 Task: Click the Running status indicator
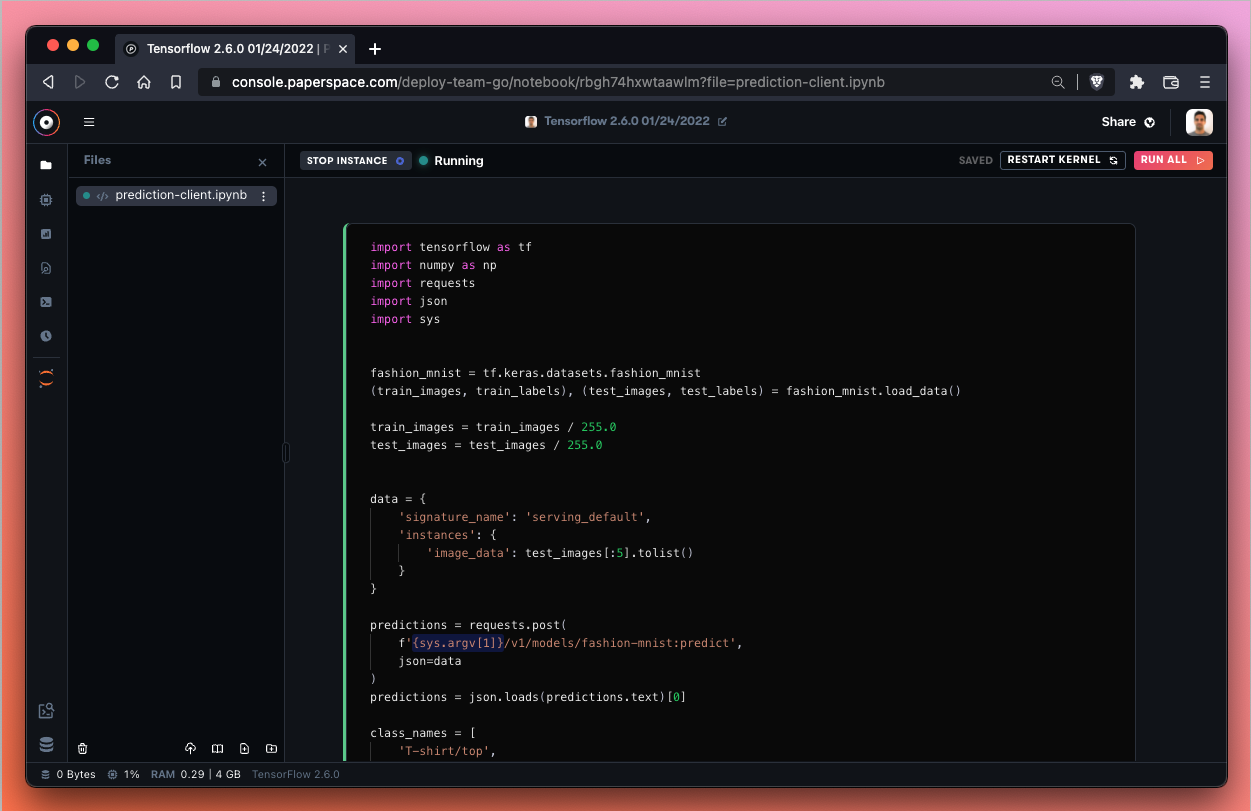(x=451, y=160)
